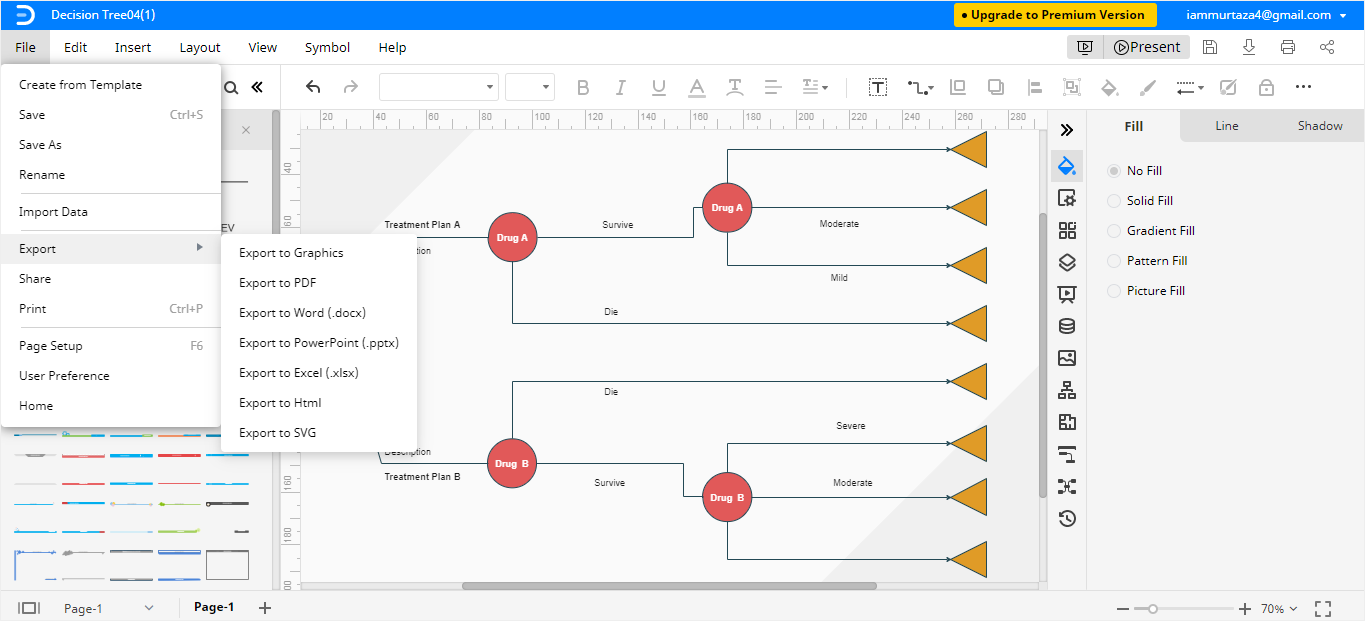Viewport: 1365px width, 621px height.
Task: Click the group objects toolbar icon
Action: (x=1072, y=87)
